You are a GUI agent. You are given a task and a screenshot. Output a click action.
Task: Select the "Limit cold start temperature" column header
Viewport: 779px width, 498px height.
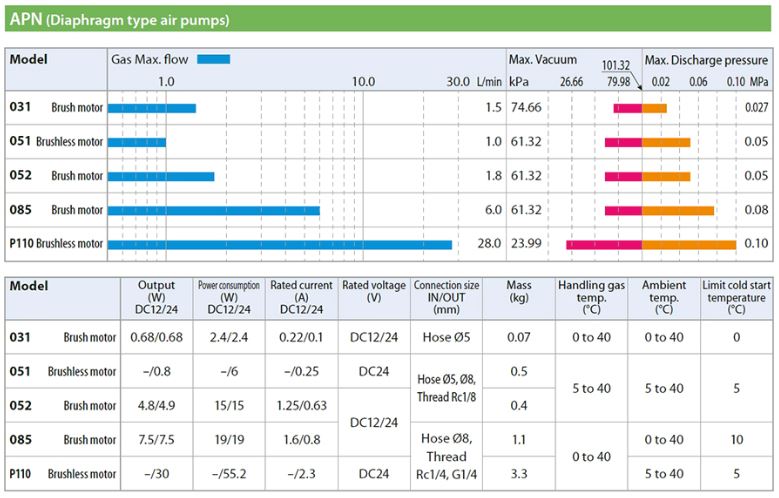[x=736, y=297]
